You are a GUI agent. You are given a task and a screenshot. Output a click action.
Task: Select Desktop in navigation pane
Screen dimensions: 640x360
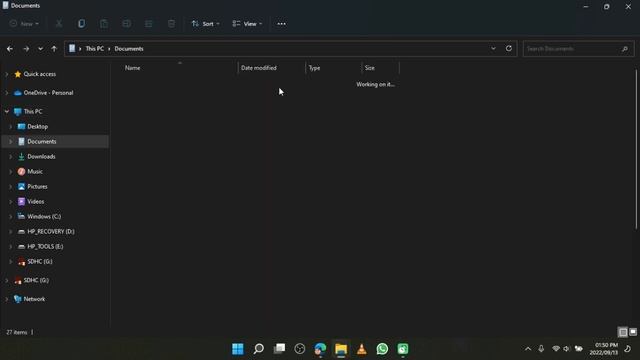38,127
